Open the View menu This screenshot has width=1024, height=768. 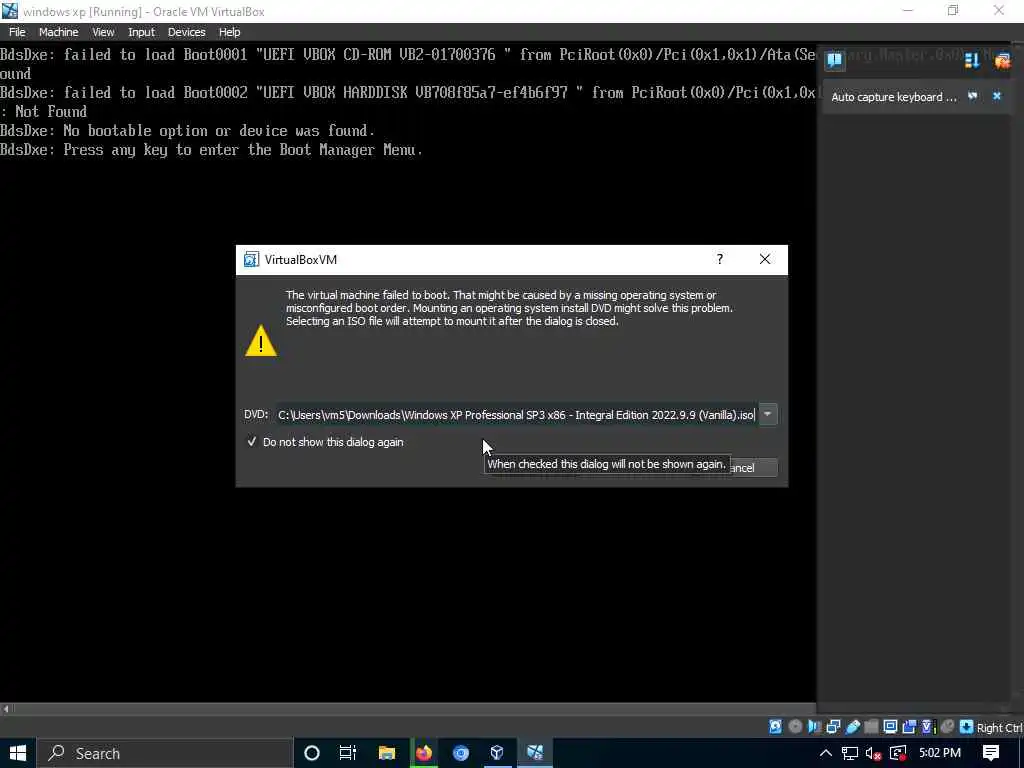tap(103, 32)
